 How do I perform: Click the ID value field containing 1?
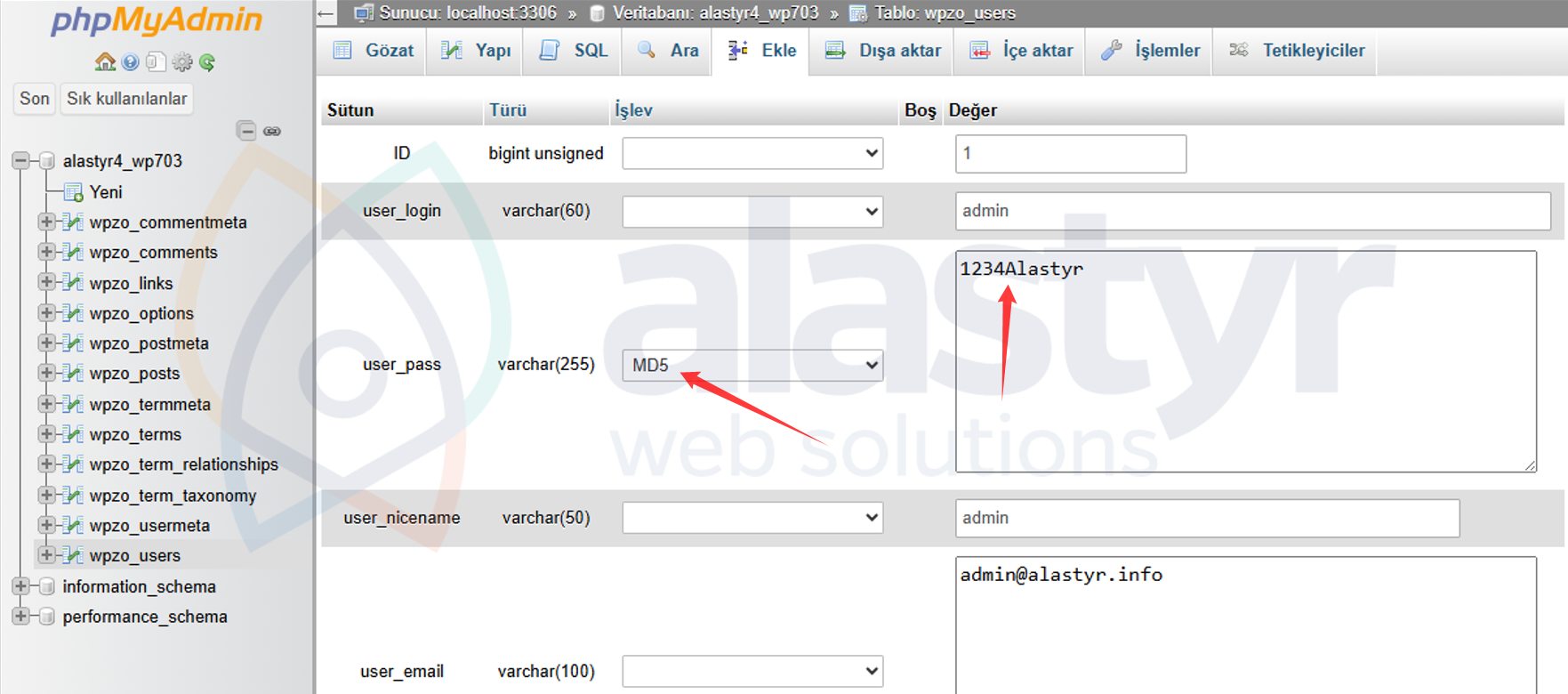coord(1071,153)
